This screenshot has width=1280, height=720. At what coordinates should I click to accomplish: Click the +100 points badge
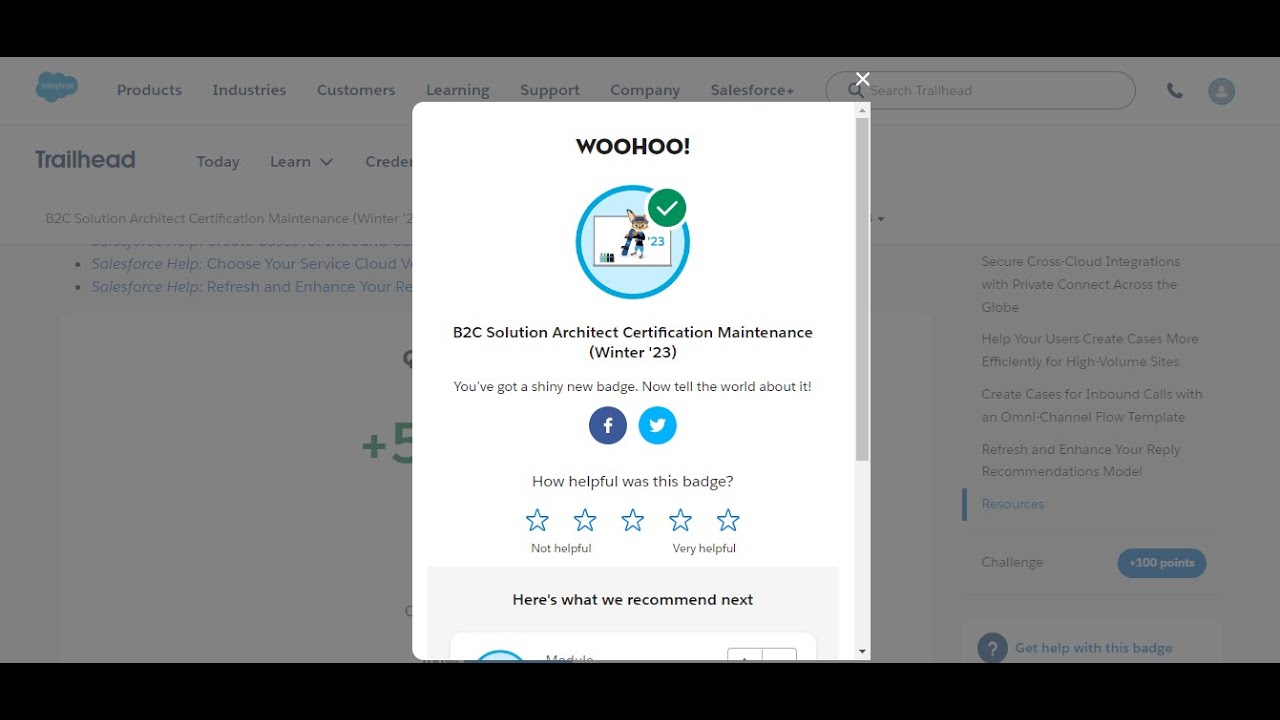pyautogui.click(x=1162, y=563)
